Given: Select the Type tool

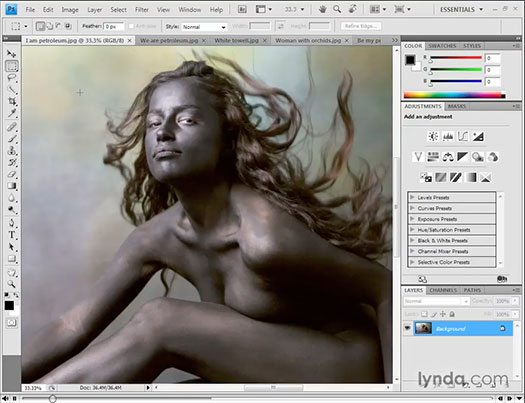Looking at the screenshot, I should (12, 235).
